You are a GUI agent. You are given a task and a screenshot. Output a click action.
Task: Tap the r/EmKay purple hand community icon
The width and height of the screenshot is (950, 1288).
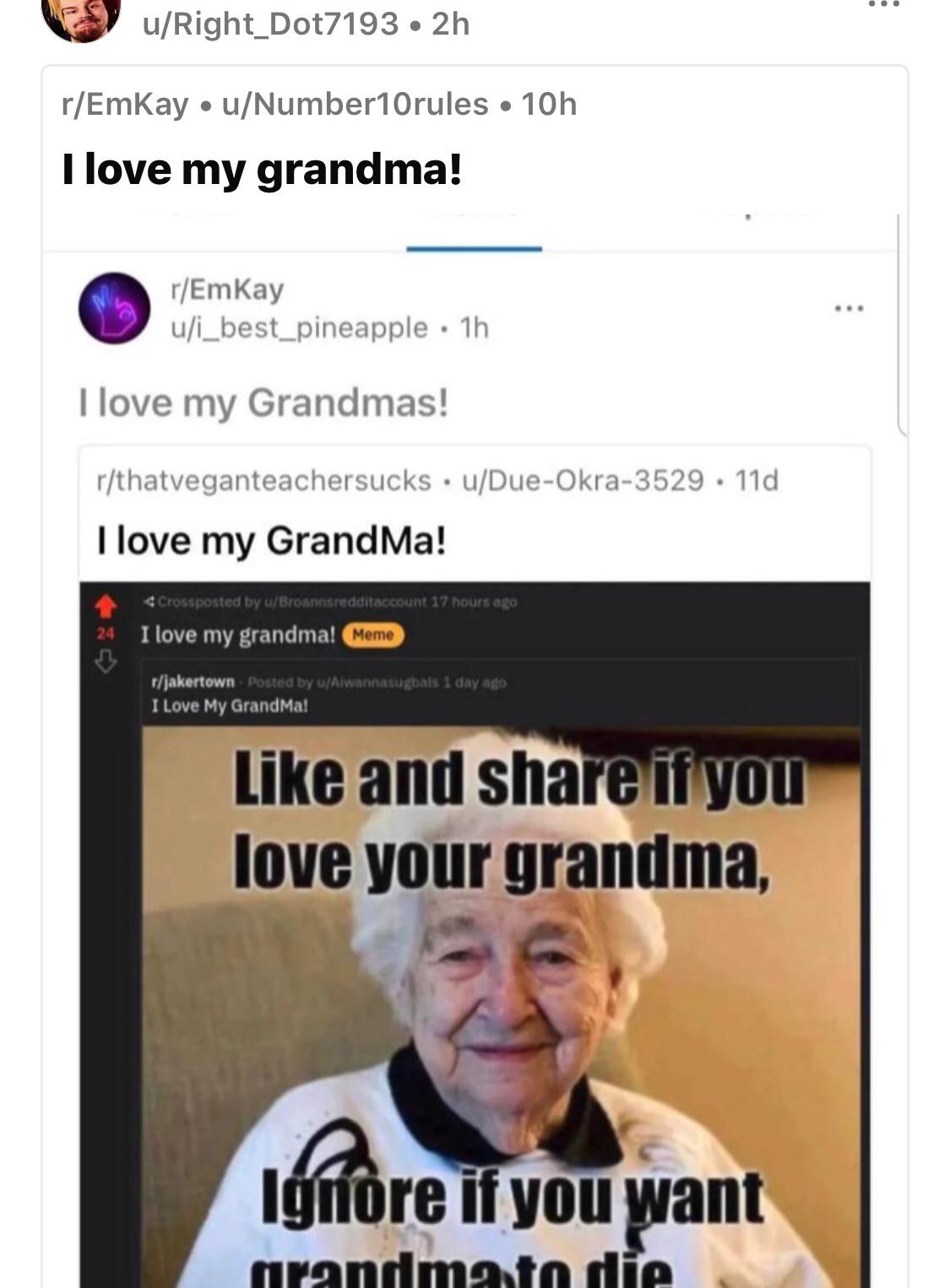pyautogui.click(x=114, y=308)
